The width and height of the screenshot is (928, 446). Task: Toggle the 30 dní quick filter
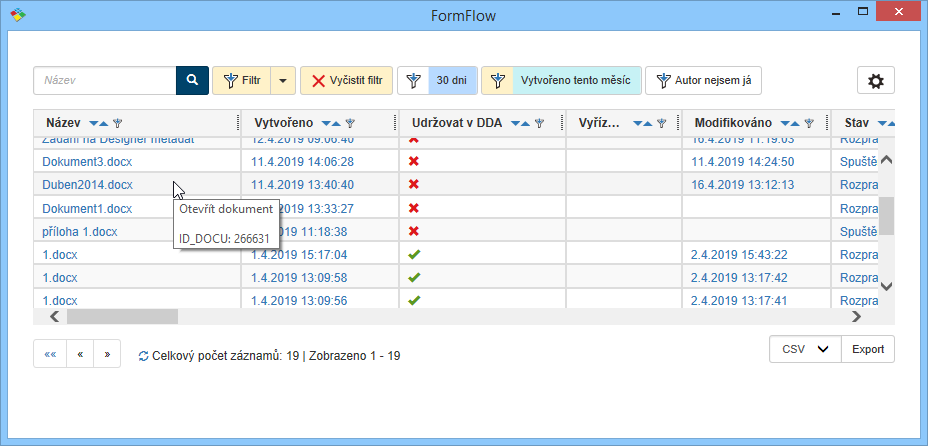pos(437,81)
